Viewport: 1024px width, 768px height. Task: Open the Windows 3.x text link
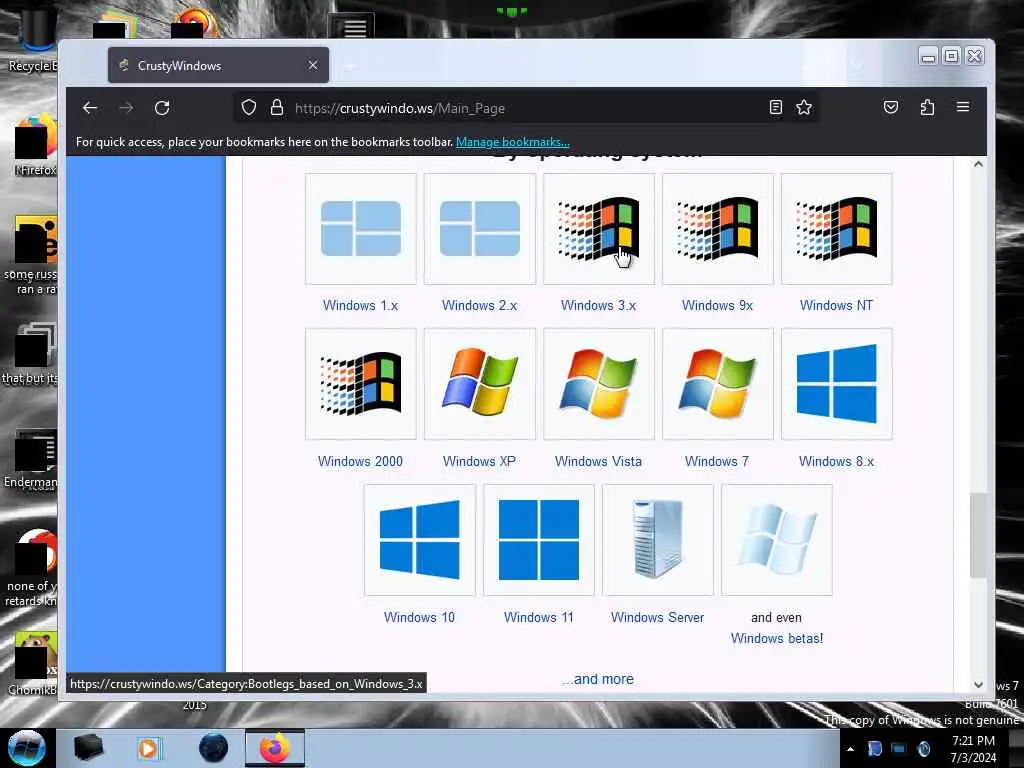tap(599, 306)
